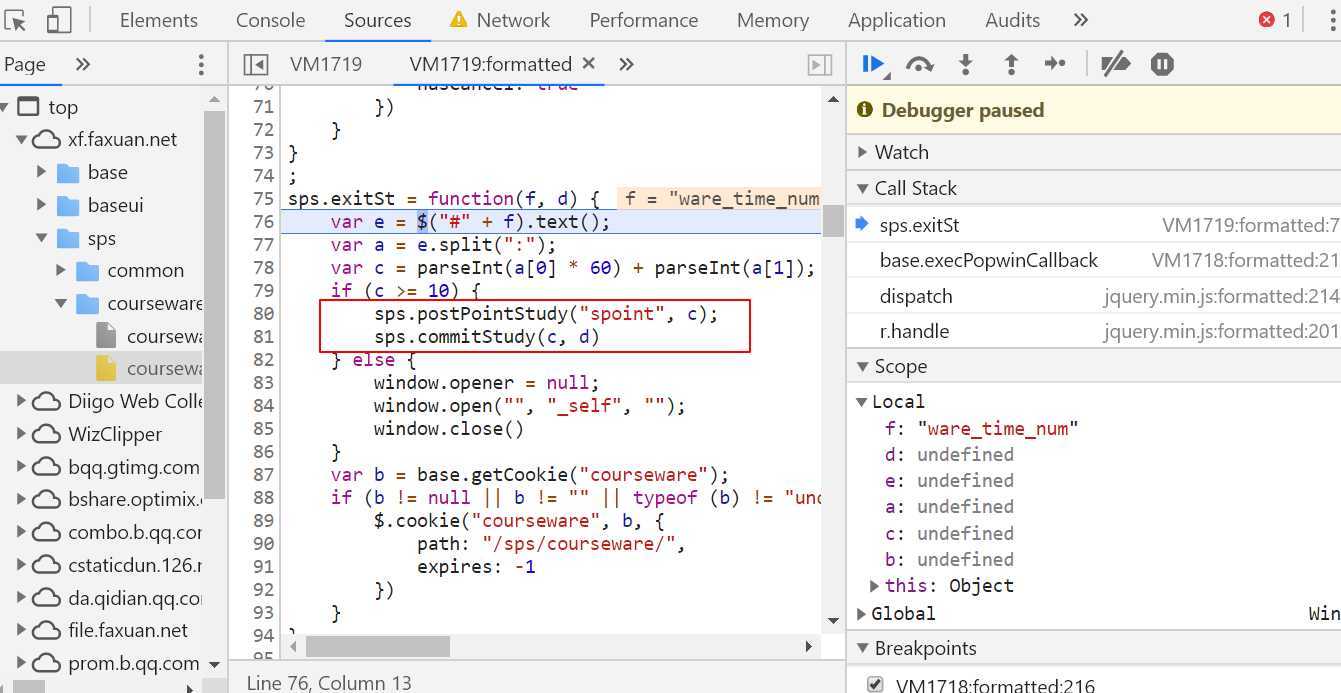Switch to the Application tab
Image resolution: width=1341 pixels, height=693 pixels.
click(896, 20)
